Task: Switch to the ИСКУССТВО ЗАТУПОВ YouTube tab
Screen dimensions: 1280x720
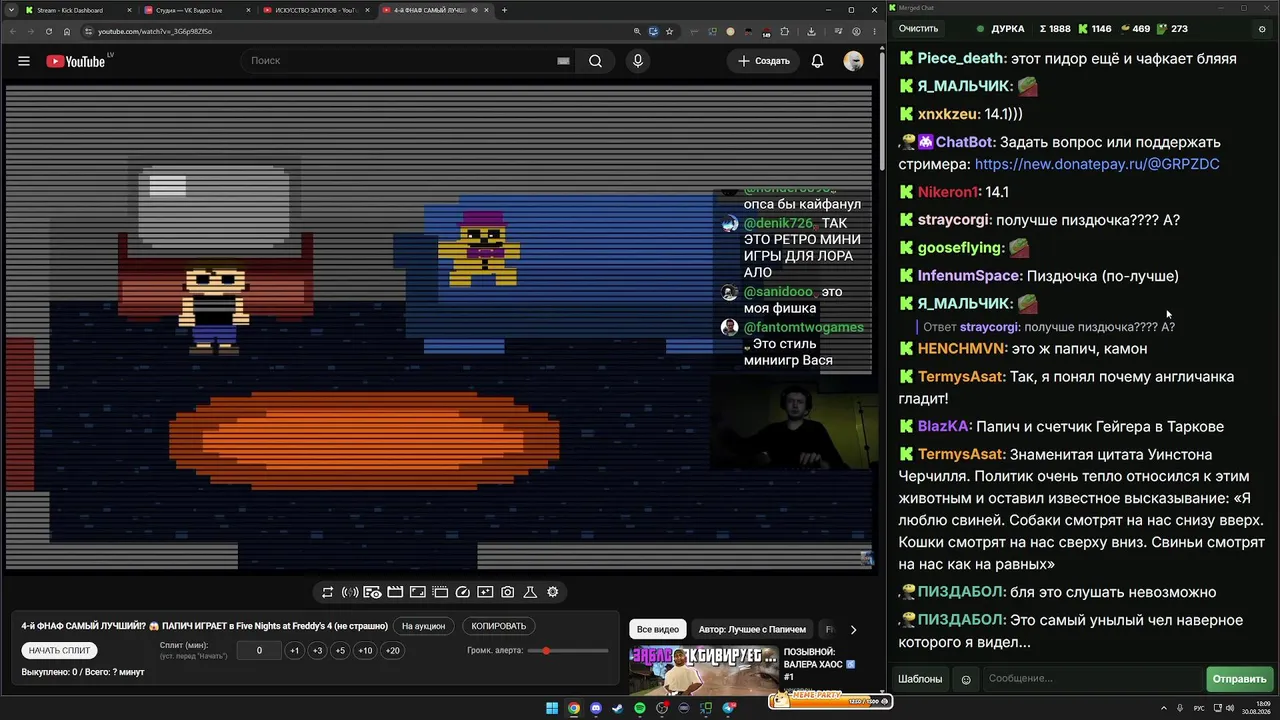Action: [313, 10]
